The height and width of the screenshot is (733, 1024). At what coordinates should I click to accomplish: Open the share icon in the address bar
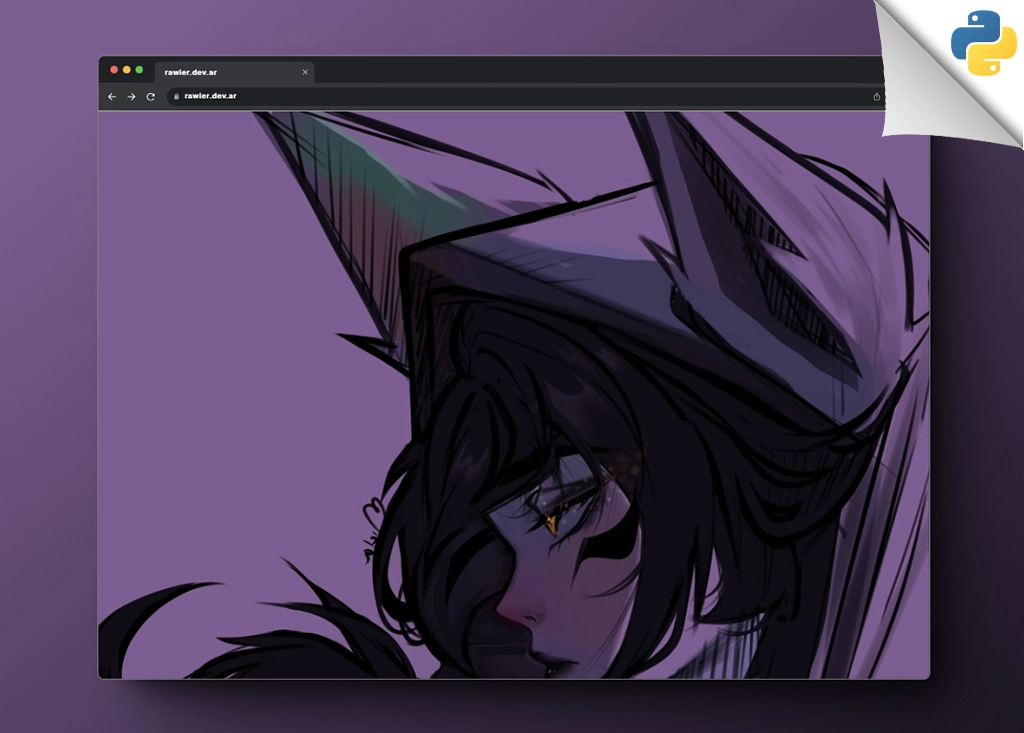point(876,97)
